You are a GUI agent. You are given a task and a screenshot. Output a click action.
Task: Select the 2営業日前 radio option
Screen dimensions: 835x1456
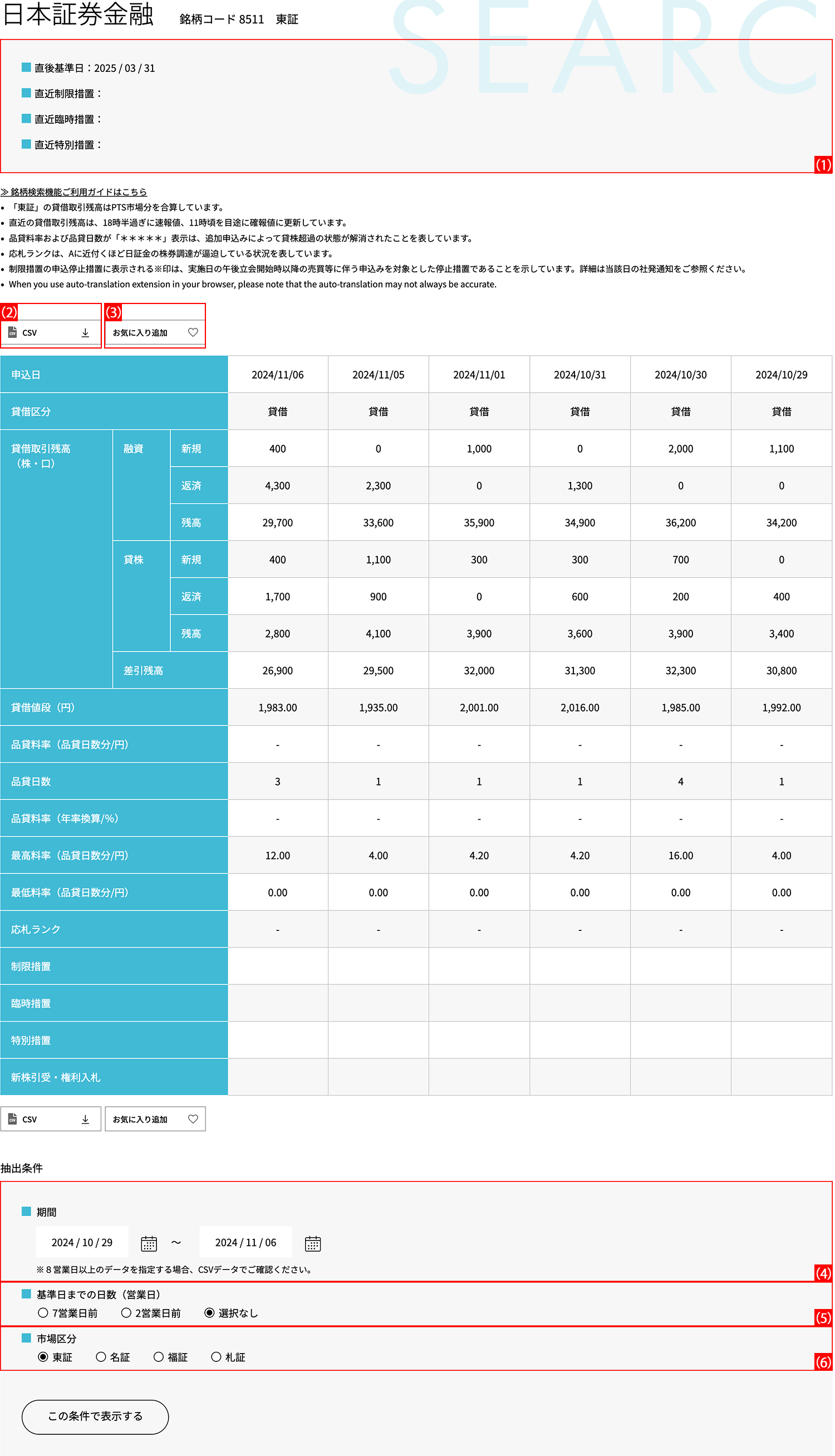point(126,1313)
